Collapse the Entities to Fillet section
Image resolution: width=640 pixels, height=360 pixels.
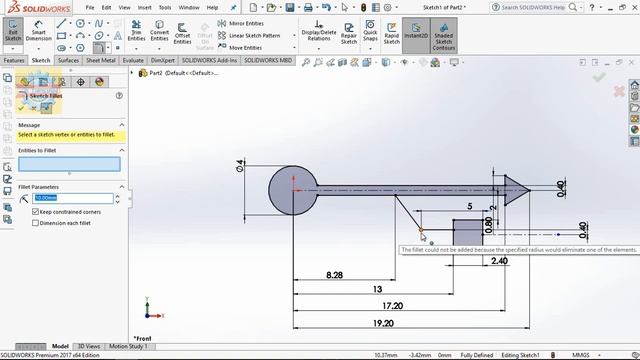tap(122, 150)
